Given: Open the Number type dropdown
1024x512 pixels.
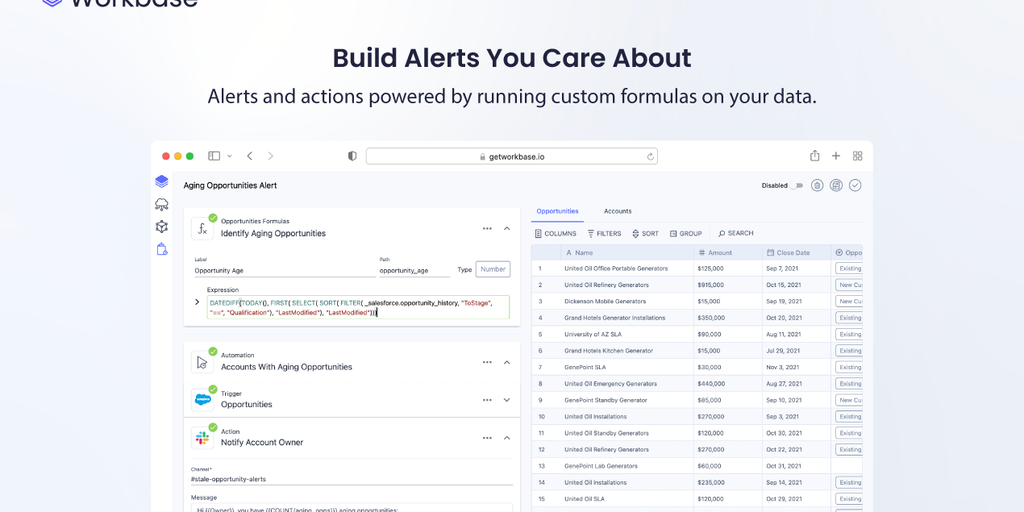Looking at the screenshot, I should coord(493,269).
